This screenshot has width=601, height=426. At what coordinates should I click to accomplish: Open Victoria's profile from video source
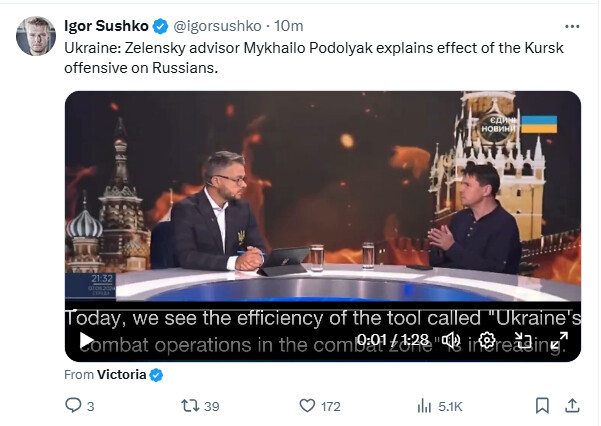point(121,375)
